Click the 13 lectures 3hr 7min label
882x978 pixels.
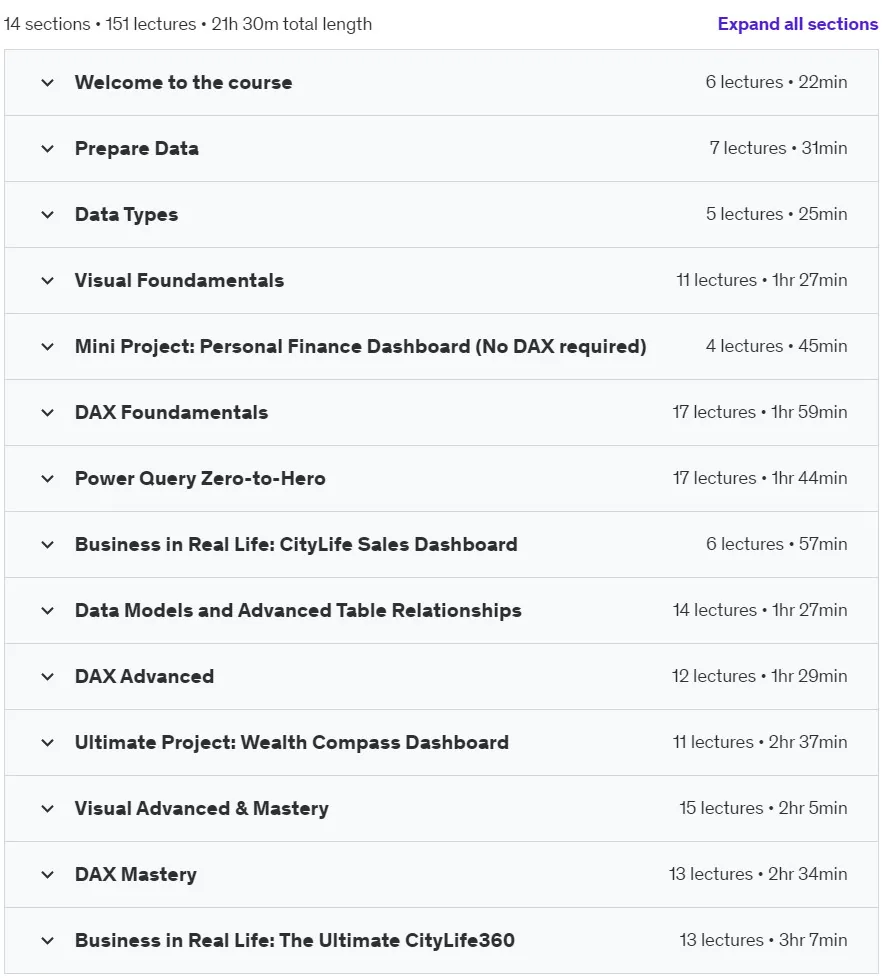click(x=763, y=940)
